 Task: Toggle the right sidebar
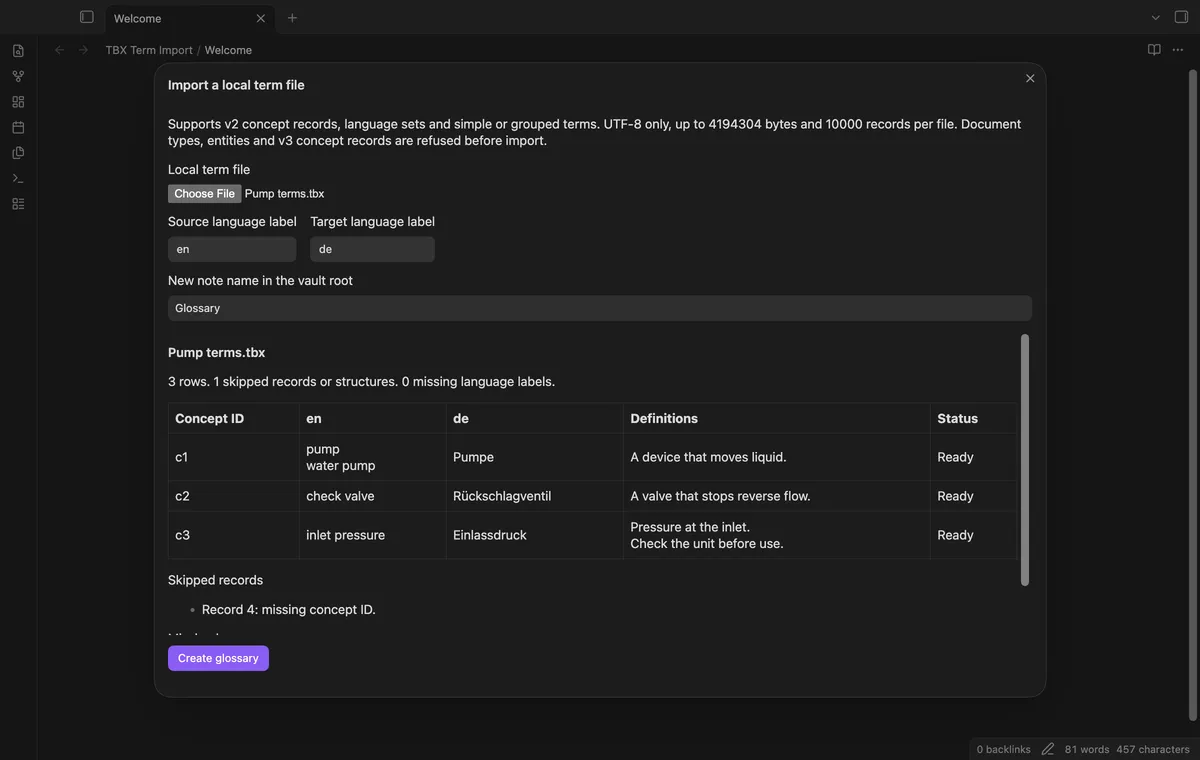[1181, 18]
